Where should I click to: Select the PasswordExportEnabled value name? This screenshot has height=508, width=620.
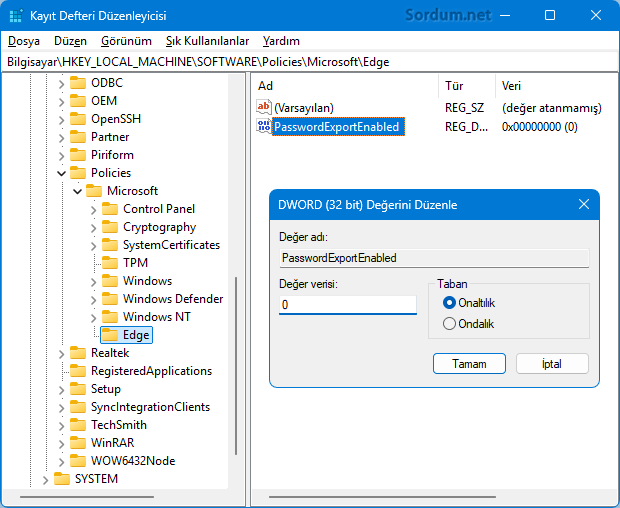338,127
